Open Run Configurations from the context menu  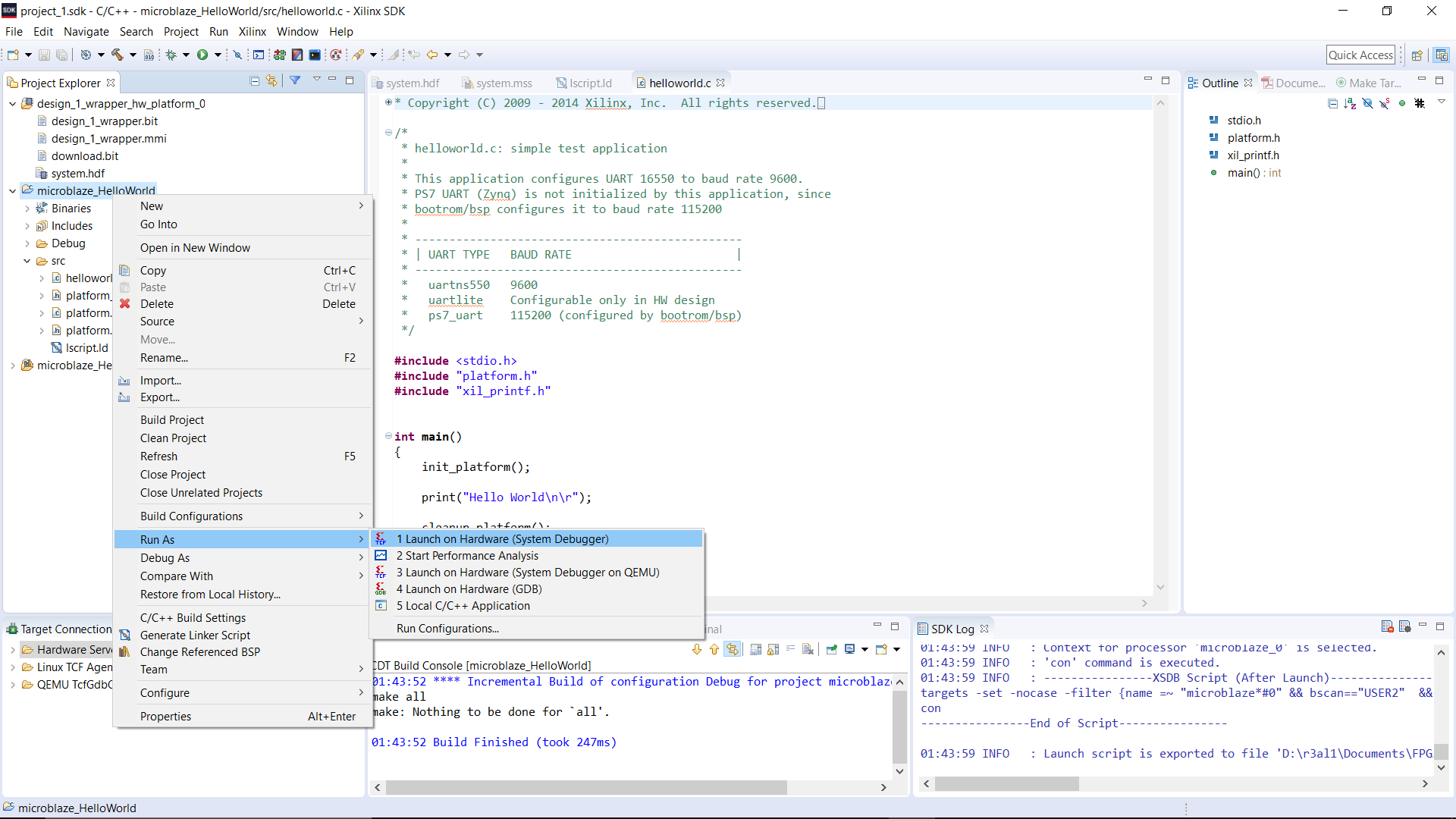point(447,628)
